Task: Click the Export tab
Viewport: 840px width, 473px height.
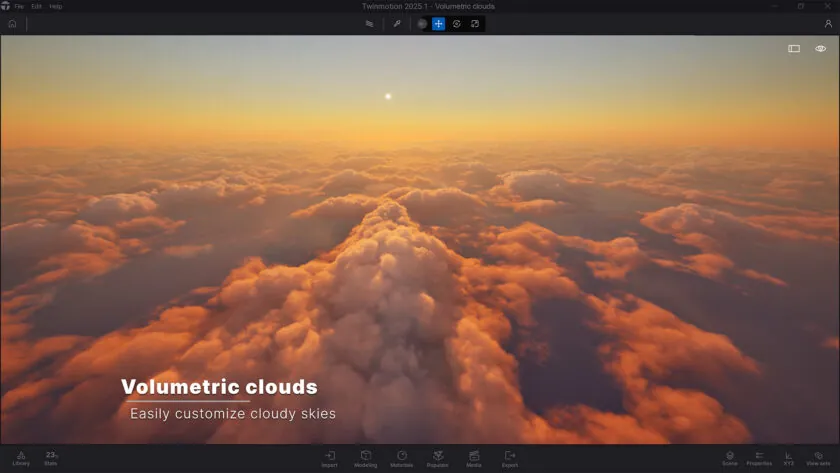Action: point(510,458)
